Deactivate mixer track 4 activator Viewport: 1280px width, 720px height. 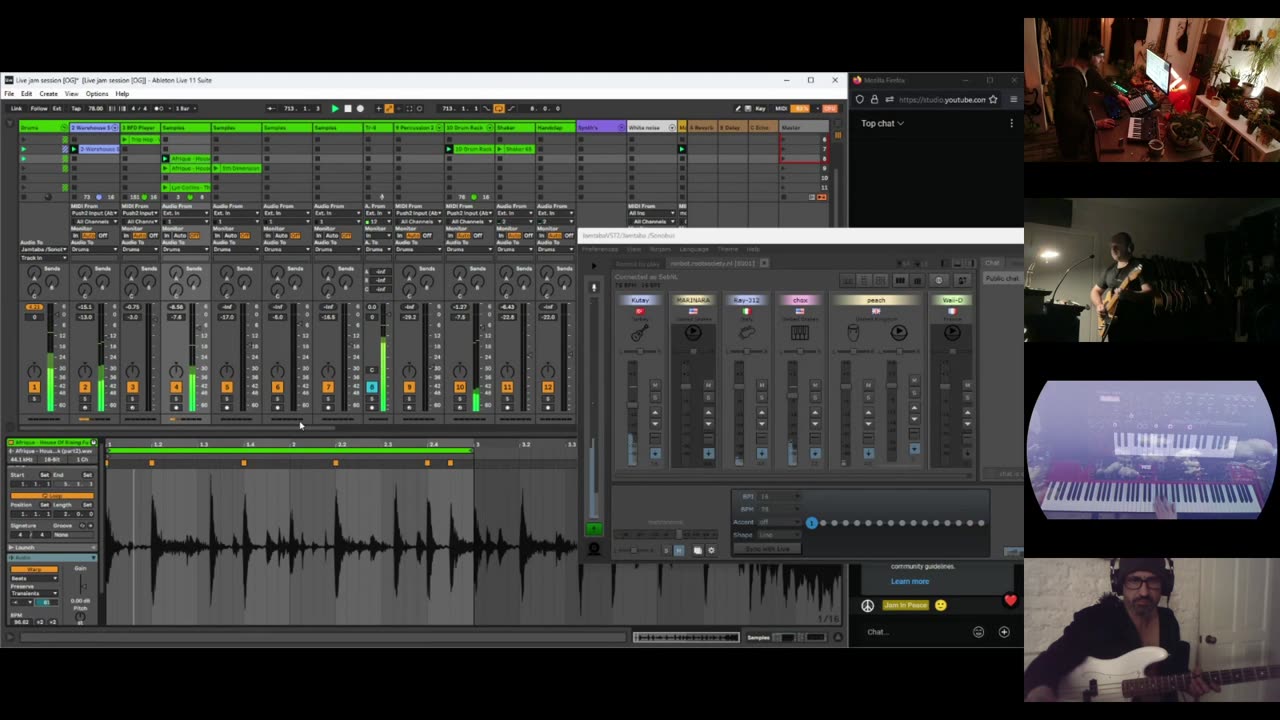point(176,387)
